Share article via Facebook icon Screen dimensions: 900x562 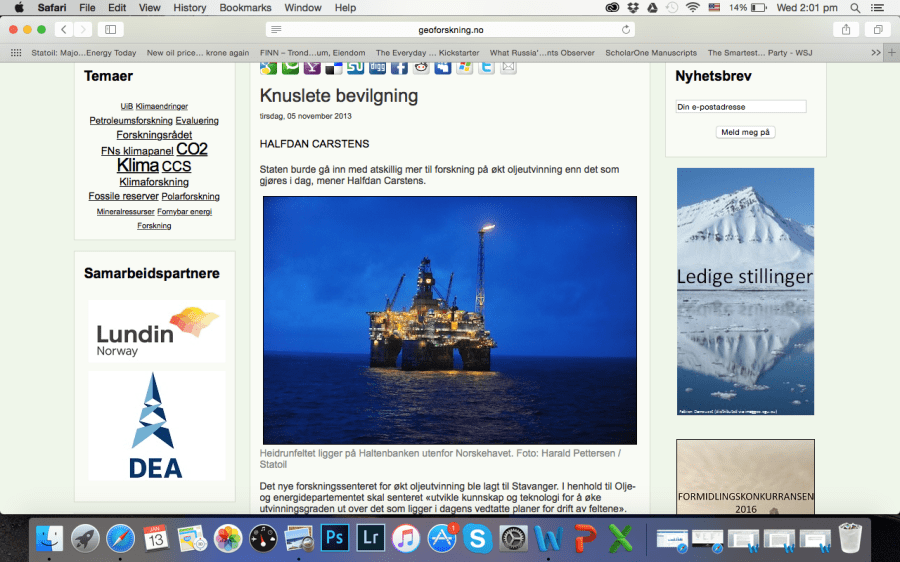click(399, 68)
